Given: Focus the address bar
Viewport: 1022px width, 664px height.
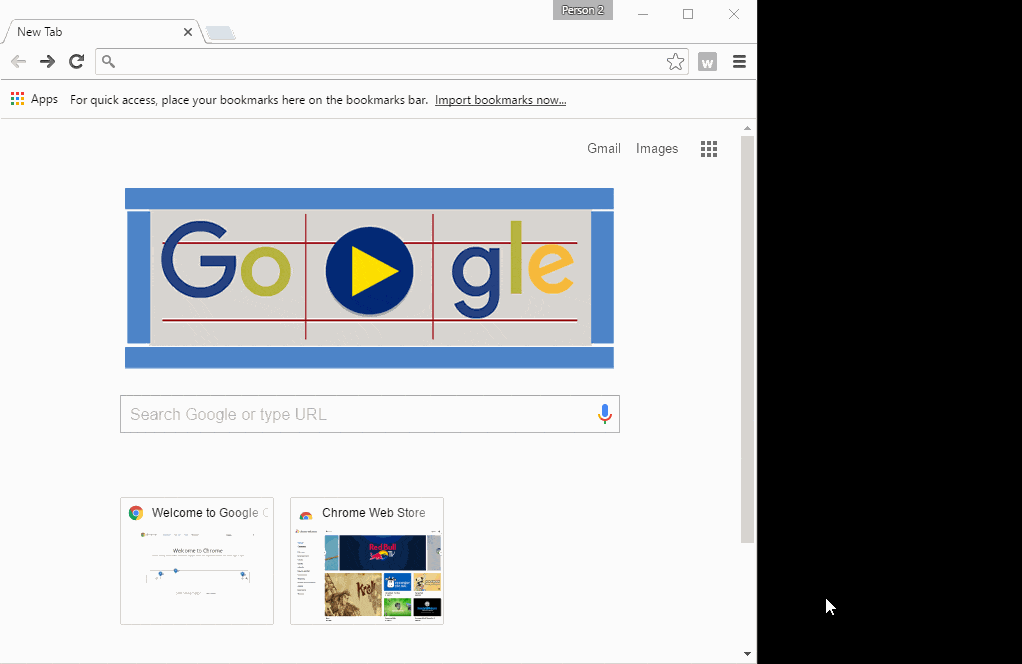Looking at the screenshot, I should pos(391,62).
